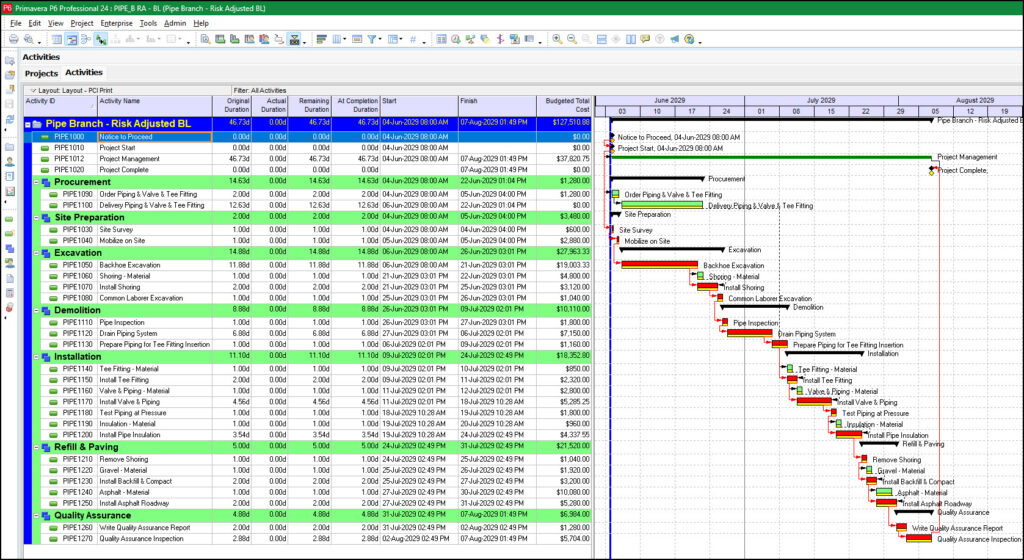Image resolution: width=1024 pixels, height=560 pixels.
Task: Click July 2029 in the timescale header
Action: pos(821,101)
